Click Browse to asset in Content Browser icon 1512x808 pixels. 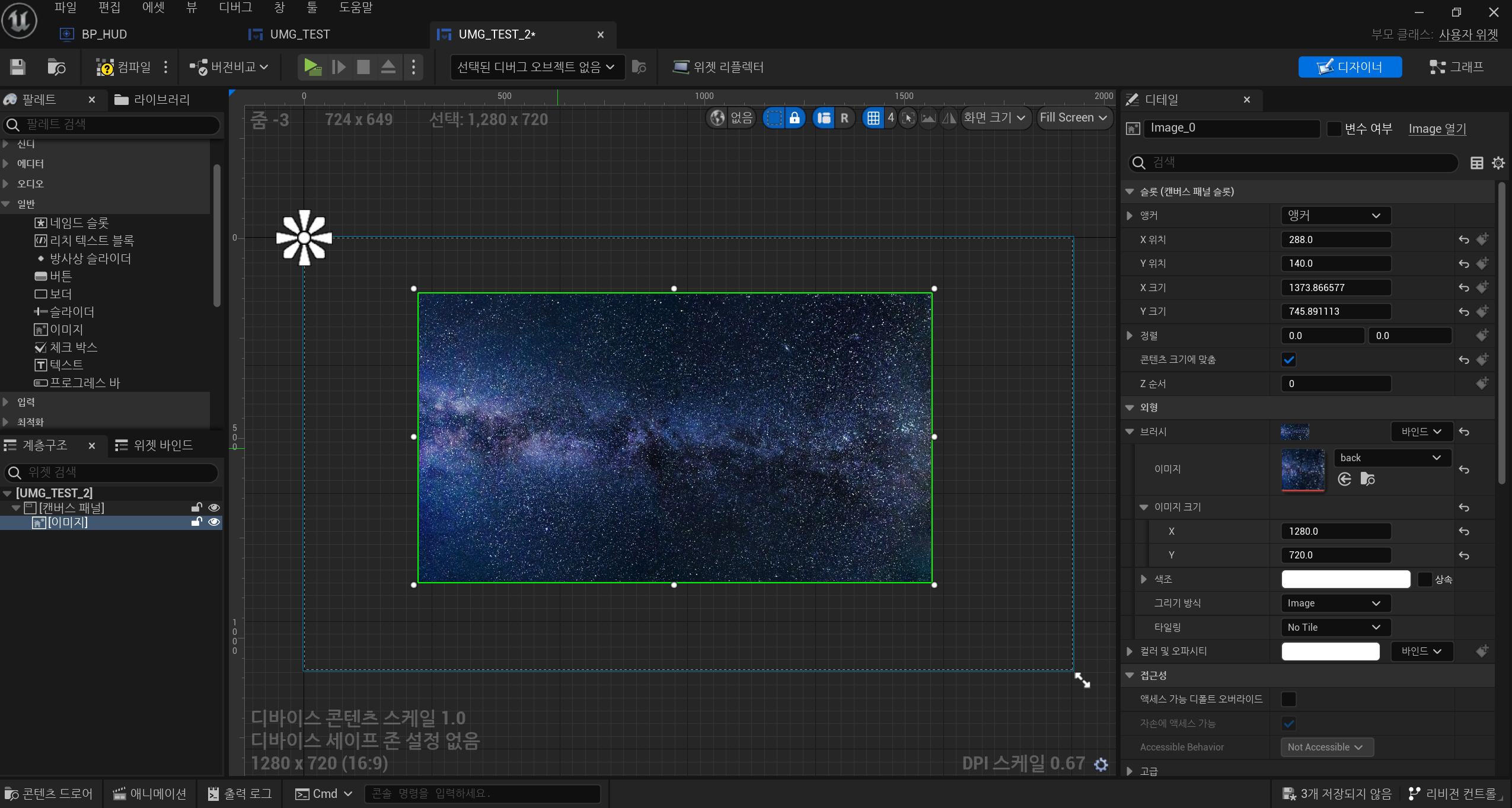(1367, 479)
